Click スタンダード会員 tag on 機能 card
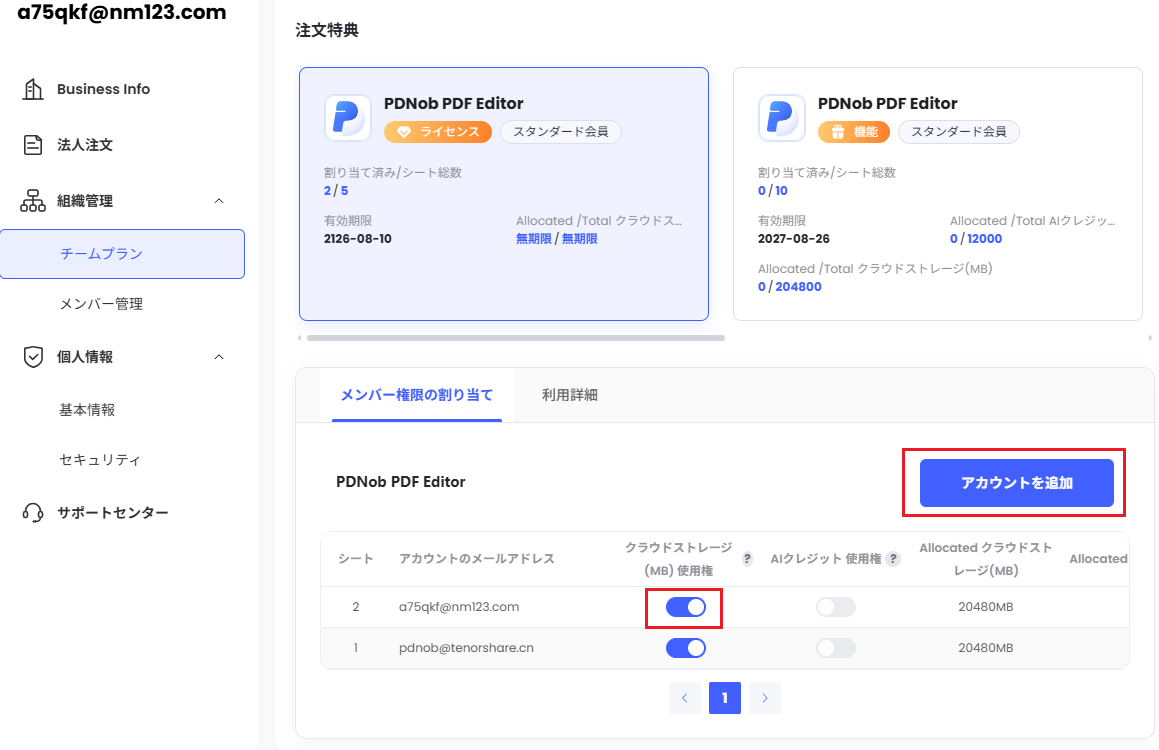 point(959,132)
